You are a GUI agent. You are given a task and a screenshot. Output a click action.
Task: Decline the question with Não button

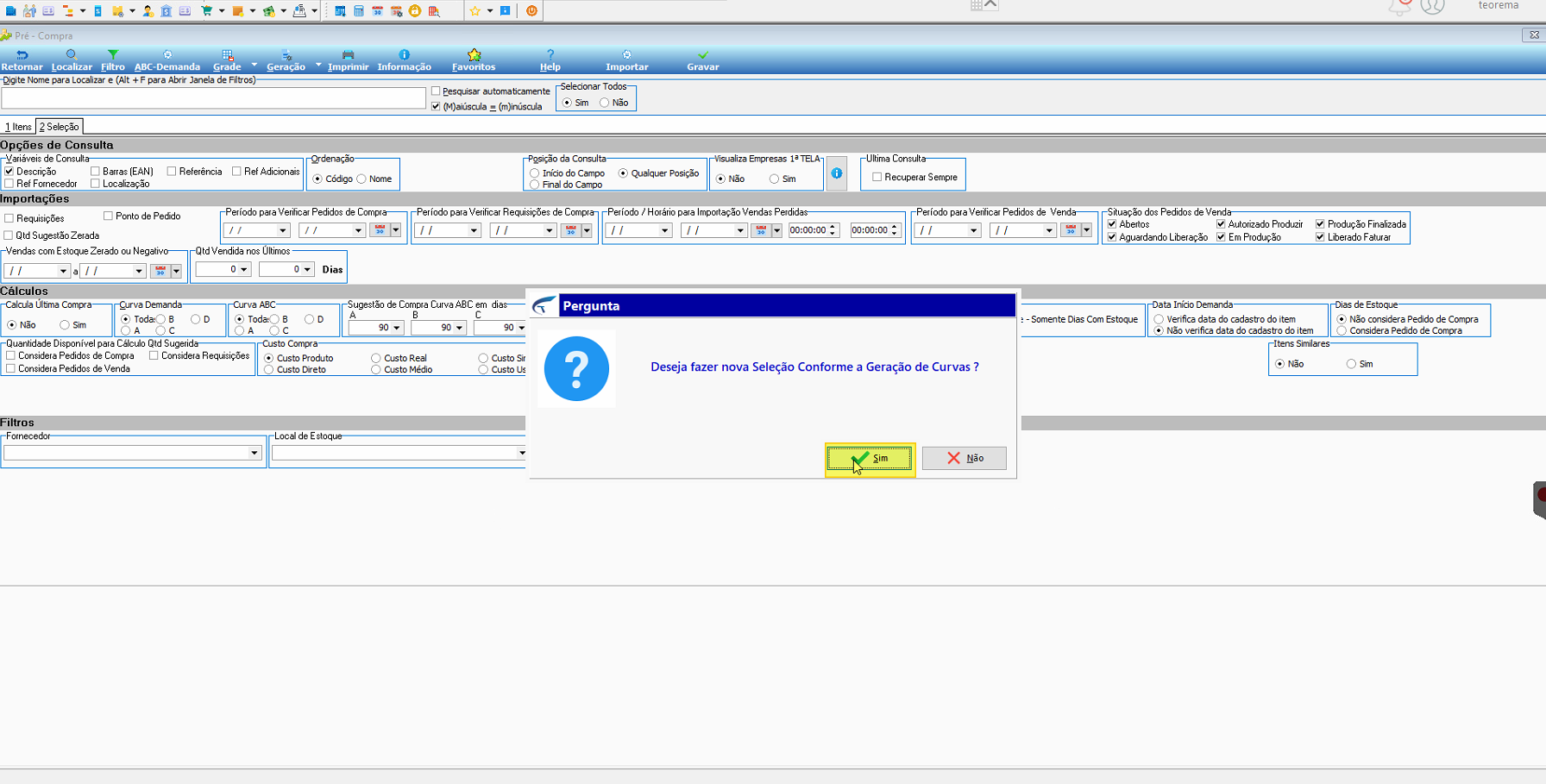(964, 458)
